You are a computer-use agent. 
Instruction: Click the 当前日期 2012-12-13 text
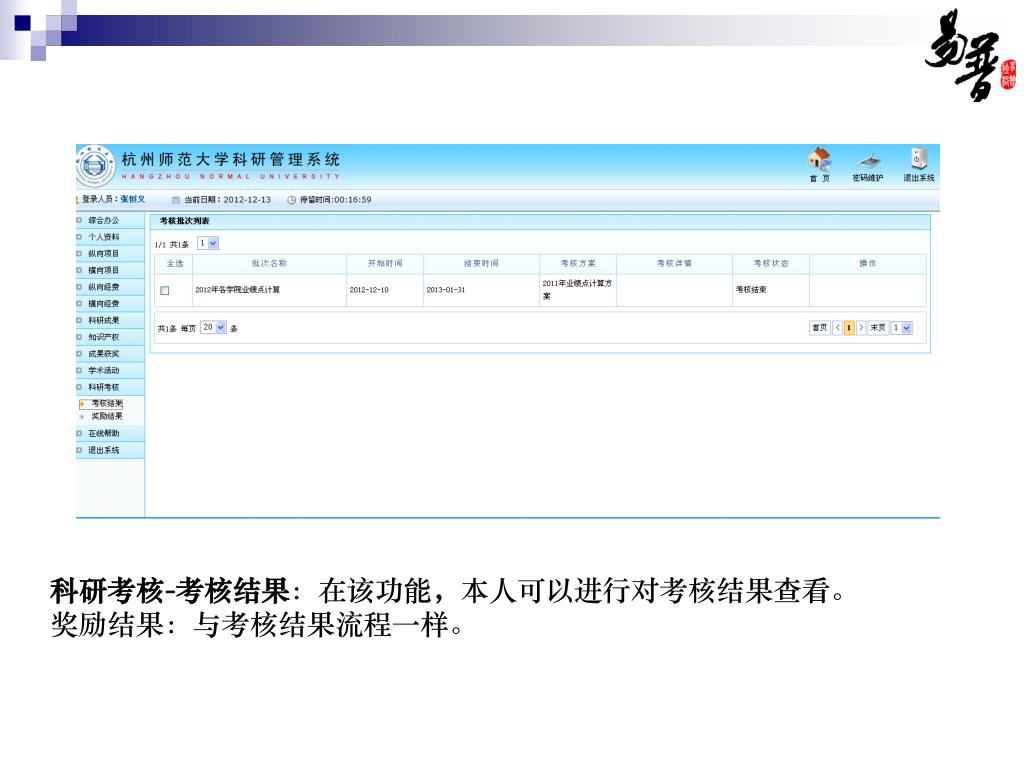point(227,200)
